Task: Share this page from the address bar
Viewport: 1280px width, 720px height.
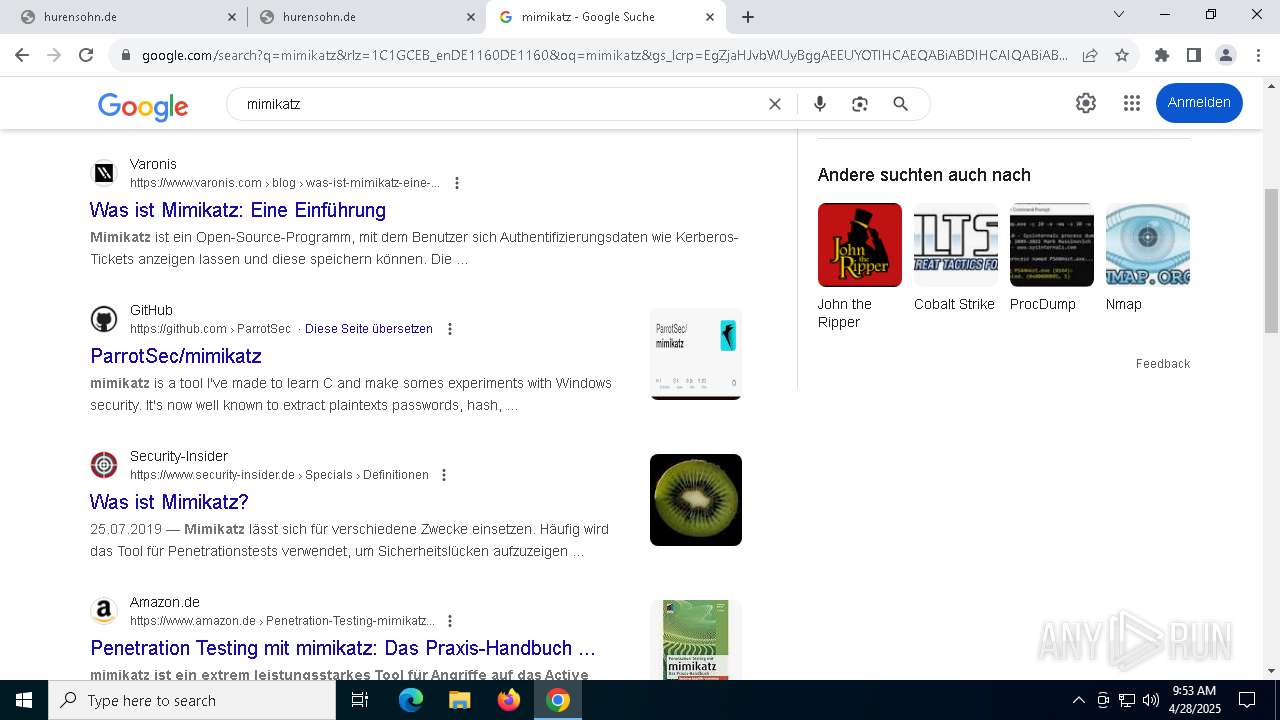Action: pyautogui.click(x=1090, y=55)
